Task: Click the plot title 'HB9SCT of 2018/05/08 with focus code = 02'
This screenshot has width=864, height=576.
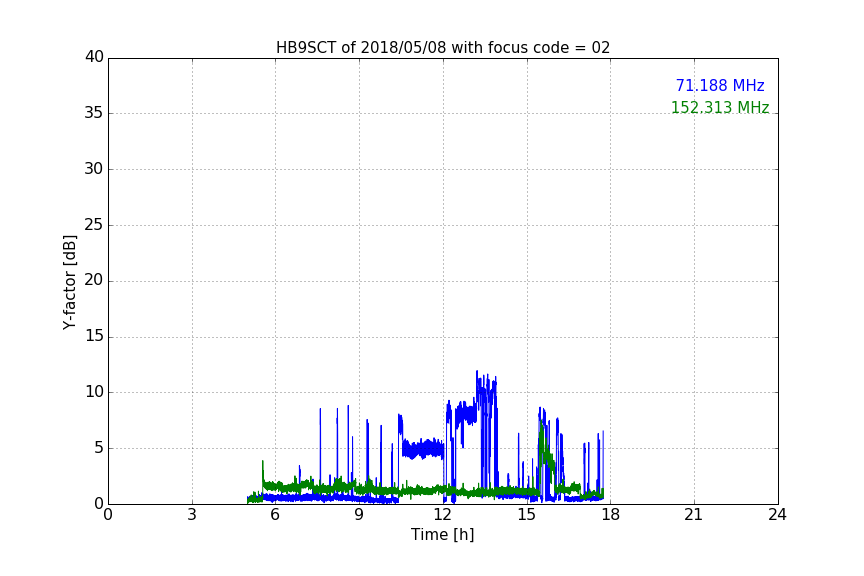Action: pos(442,48)
